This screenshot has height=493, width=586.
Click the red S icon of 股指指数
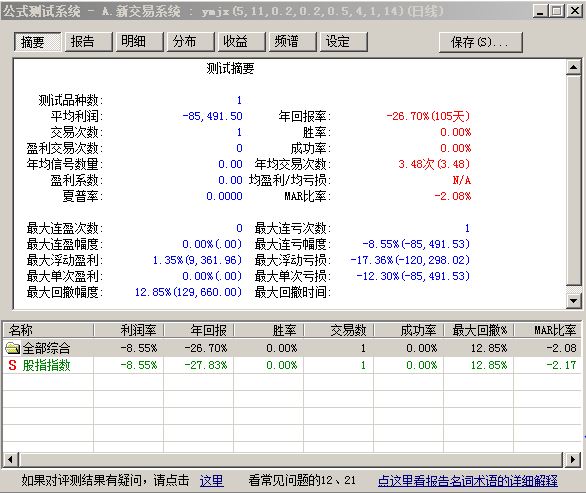[x=12, y=365]
